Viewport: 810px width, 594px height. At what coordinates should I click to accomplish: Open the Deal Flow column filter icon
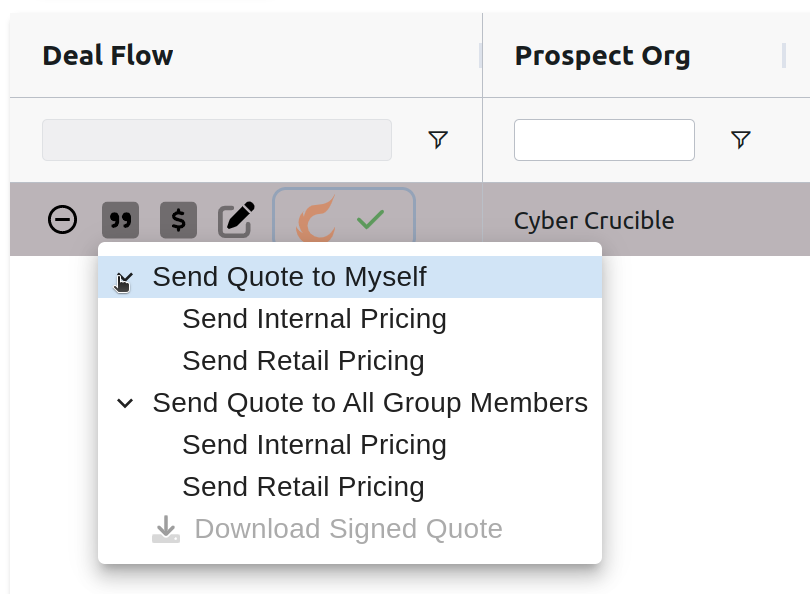point(438,139)
